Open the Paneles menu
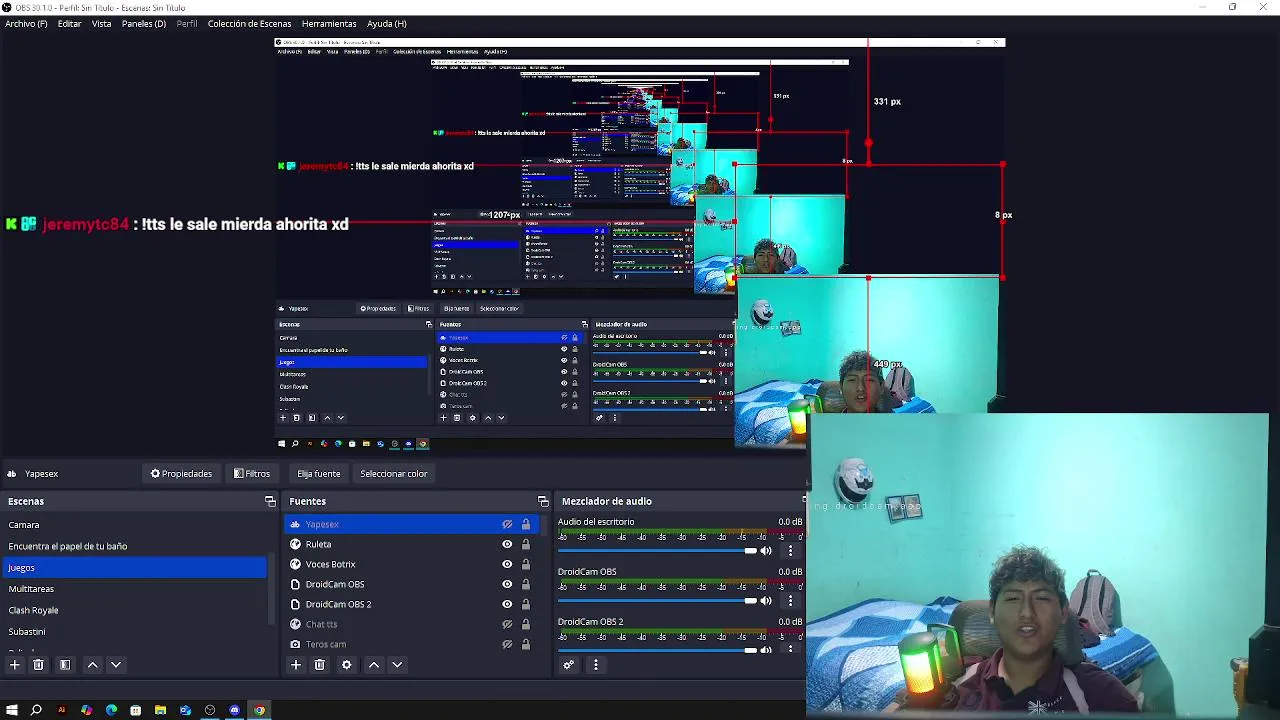 click(144, 23)
